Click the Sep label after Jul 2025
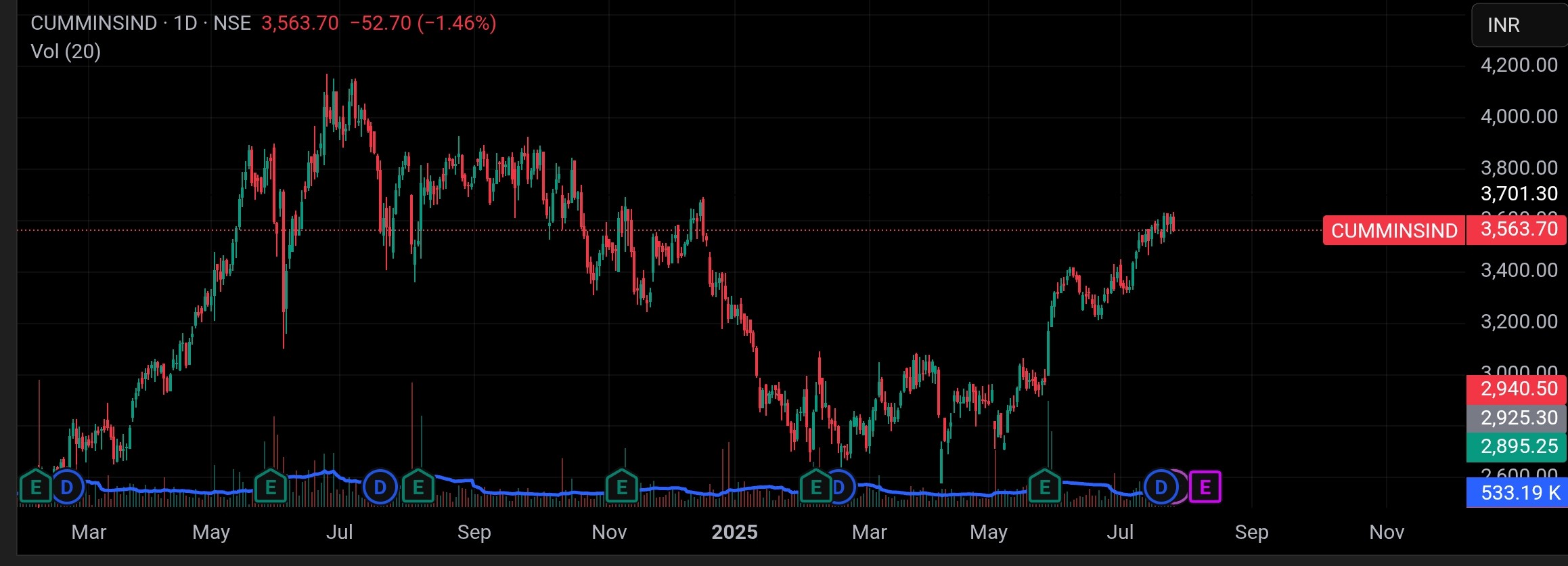Screen dimensions: 1568x566 point(1251,532)
